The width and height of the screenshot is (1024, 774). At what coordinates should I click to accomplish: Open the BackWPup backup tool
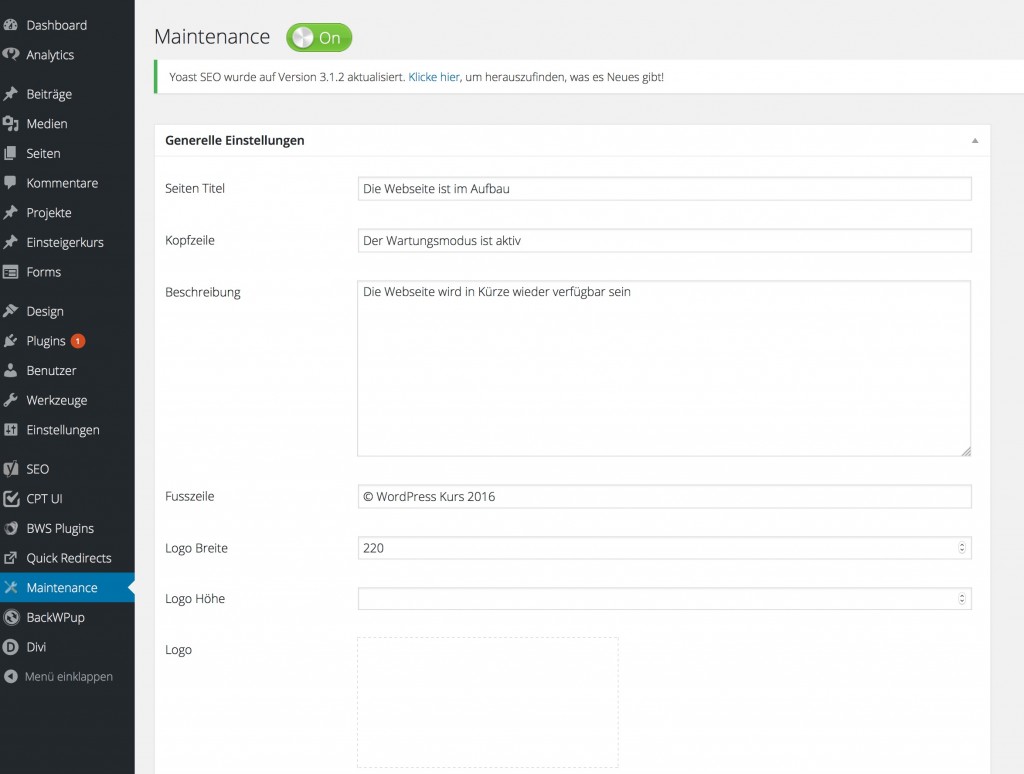(56, 617)
